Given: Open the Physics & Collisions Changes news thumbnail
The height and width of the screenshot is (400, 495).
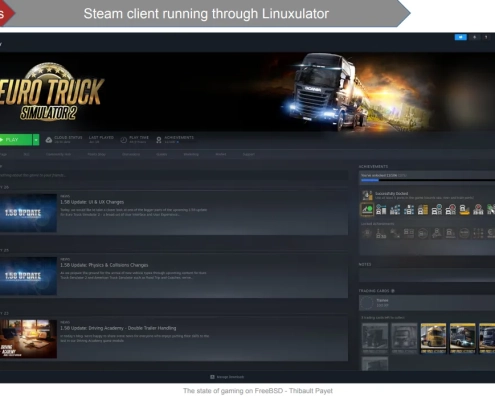Looking at the screenshot, I should 28,276.
